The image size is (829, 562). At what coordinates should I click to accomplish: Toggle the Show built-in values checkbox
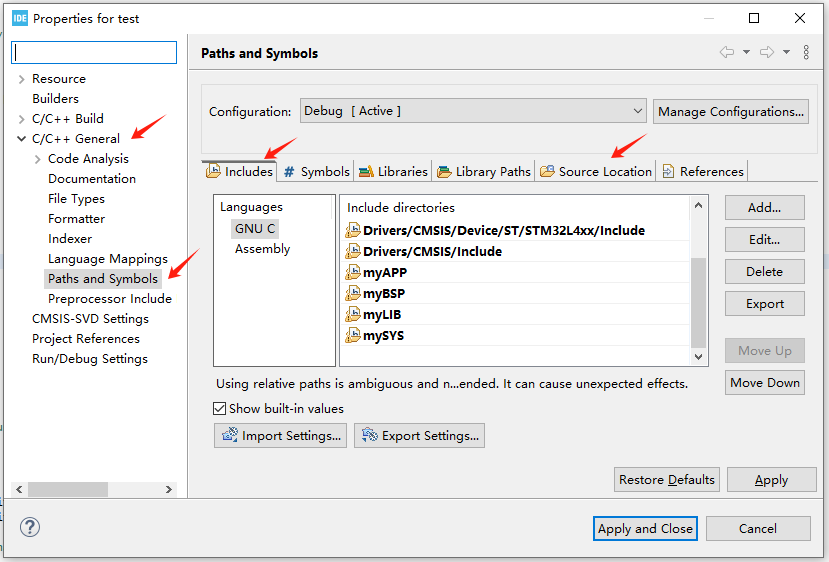click(x=220, y=408)
